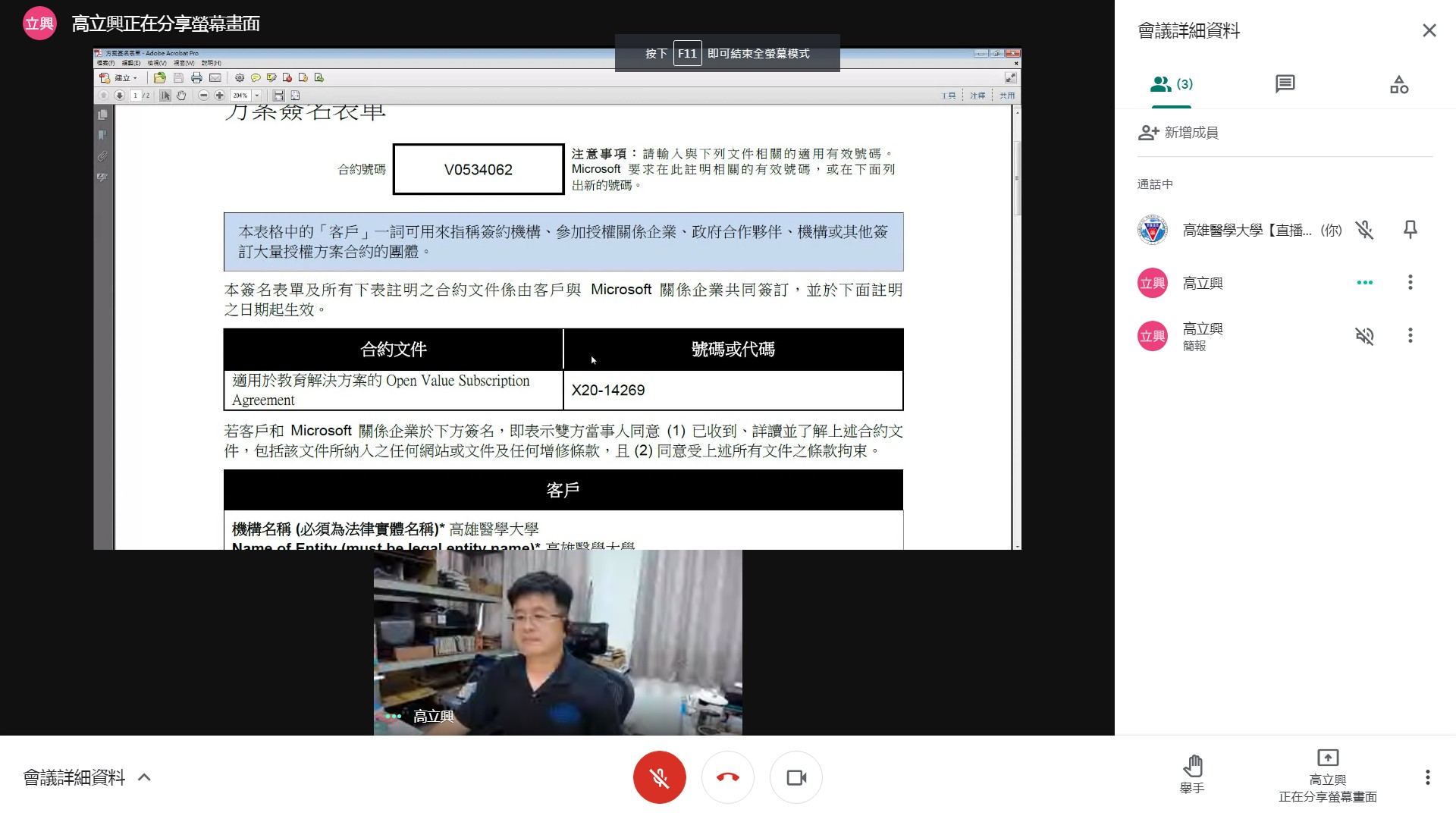Click the extract page icon in Acrobat
1456x819 pixels.
pos(319,78)
